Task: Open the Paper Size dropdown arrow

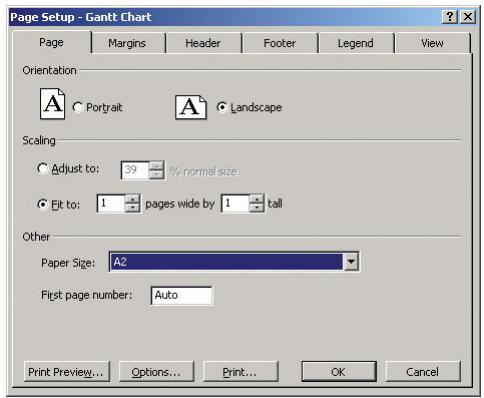Action: 351,262
